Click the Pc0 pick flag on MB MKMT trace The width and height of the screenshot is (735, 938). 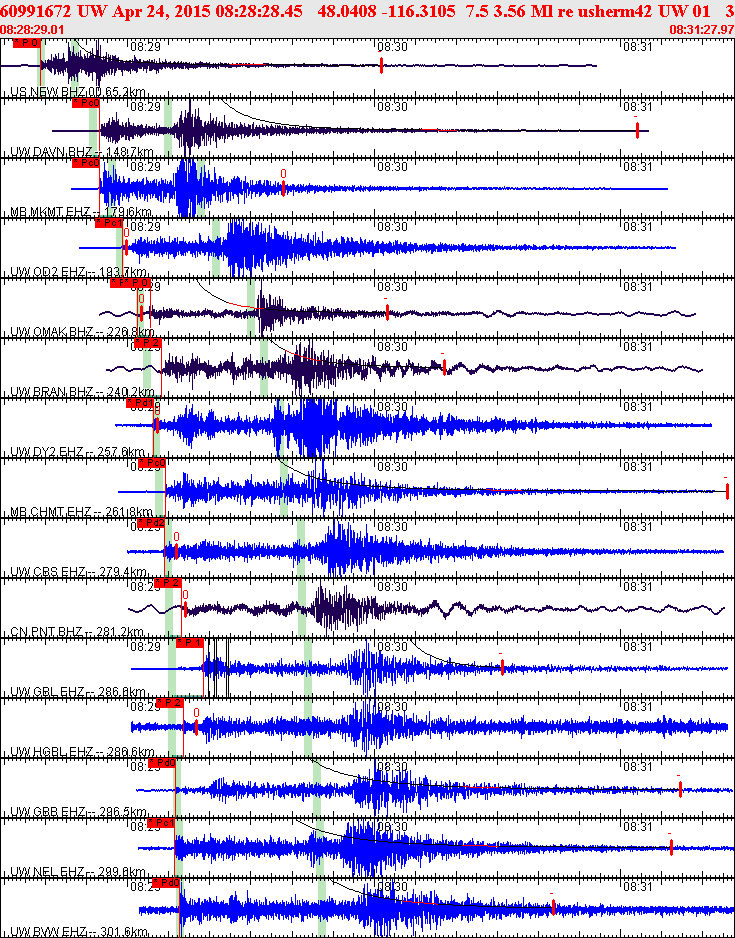[x=86, y=163]
